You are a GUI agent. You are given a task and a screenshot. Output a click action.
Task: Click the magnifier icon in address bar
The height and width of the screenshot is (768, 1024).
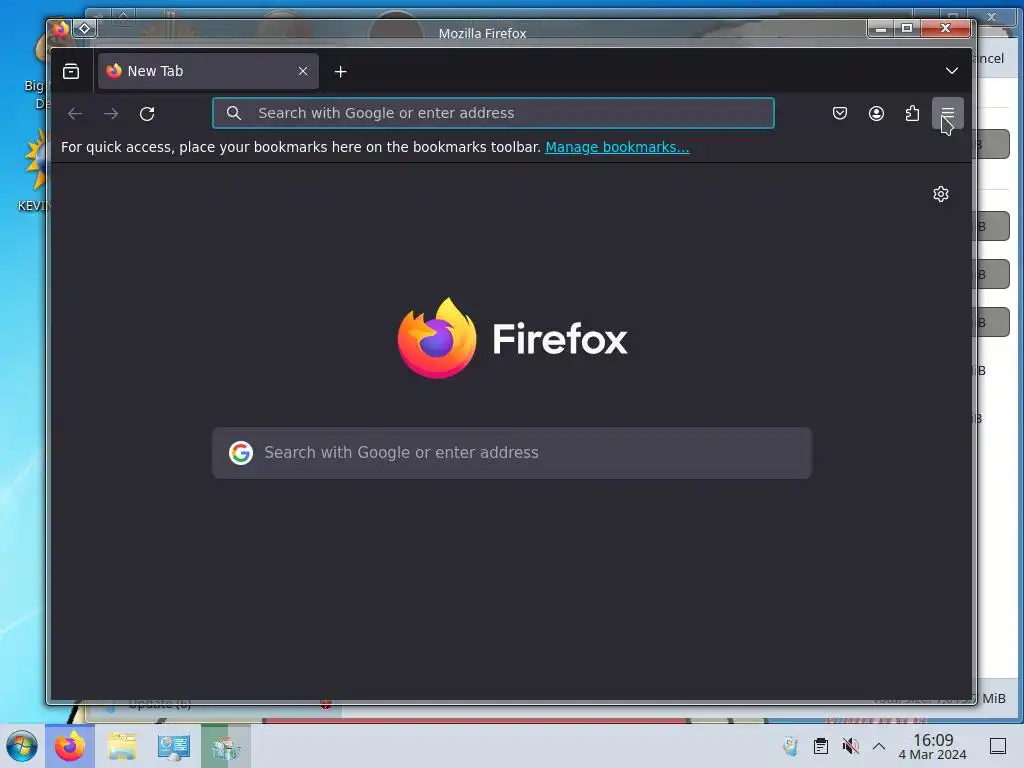point(234,113)
